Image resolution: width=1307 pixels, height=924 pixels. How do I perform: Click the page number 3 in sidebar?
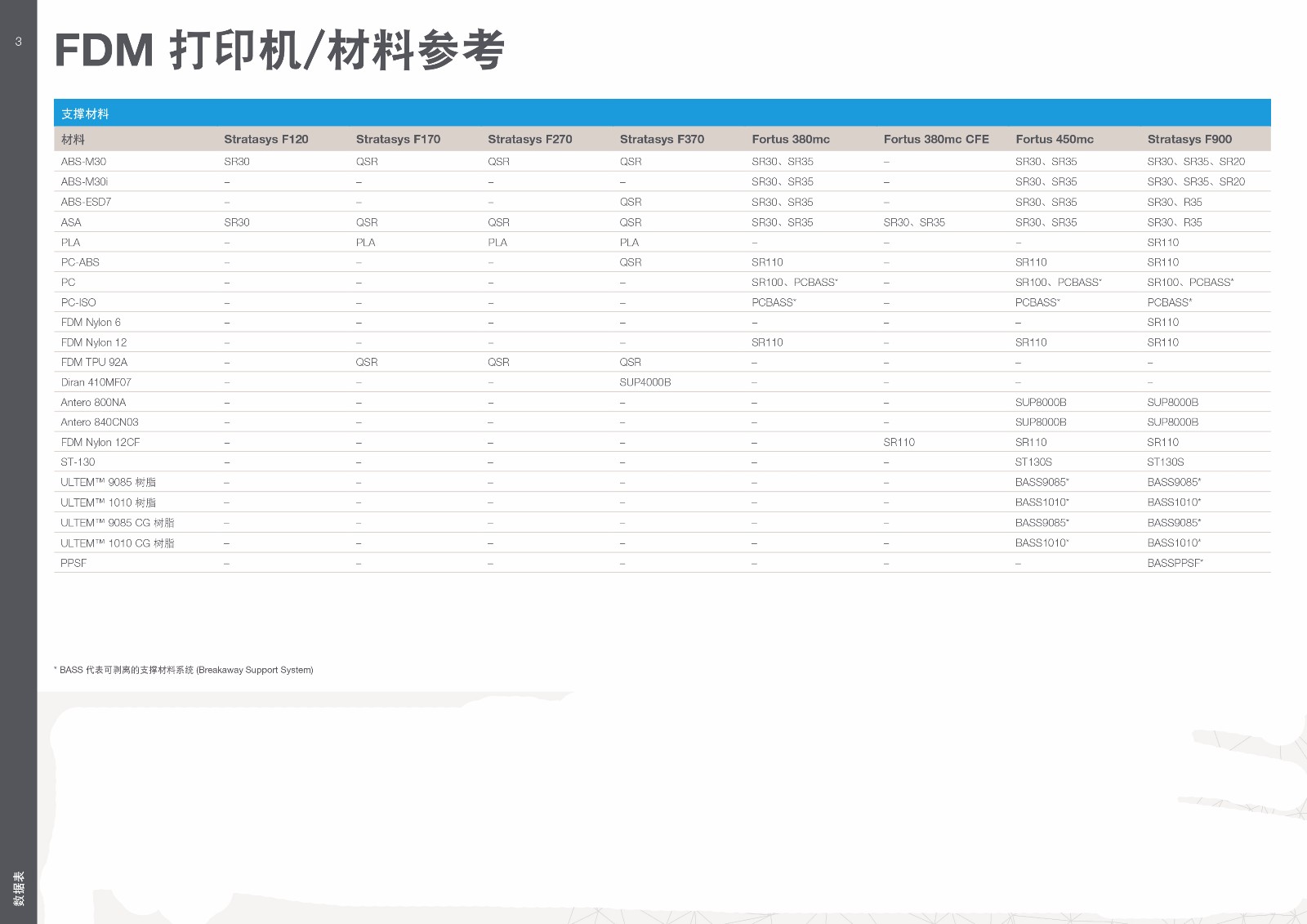point(19,42)
